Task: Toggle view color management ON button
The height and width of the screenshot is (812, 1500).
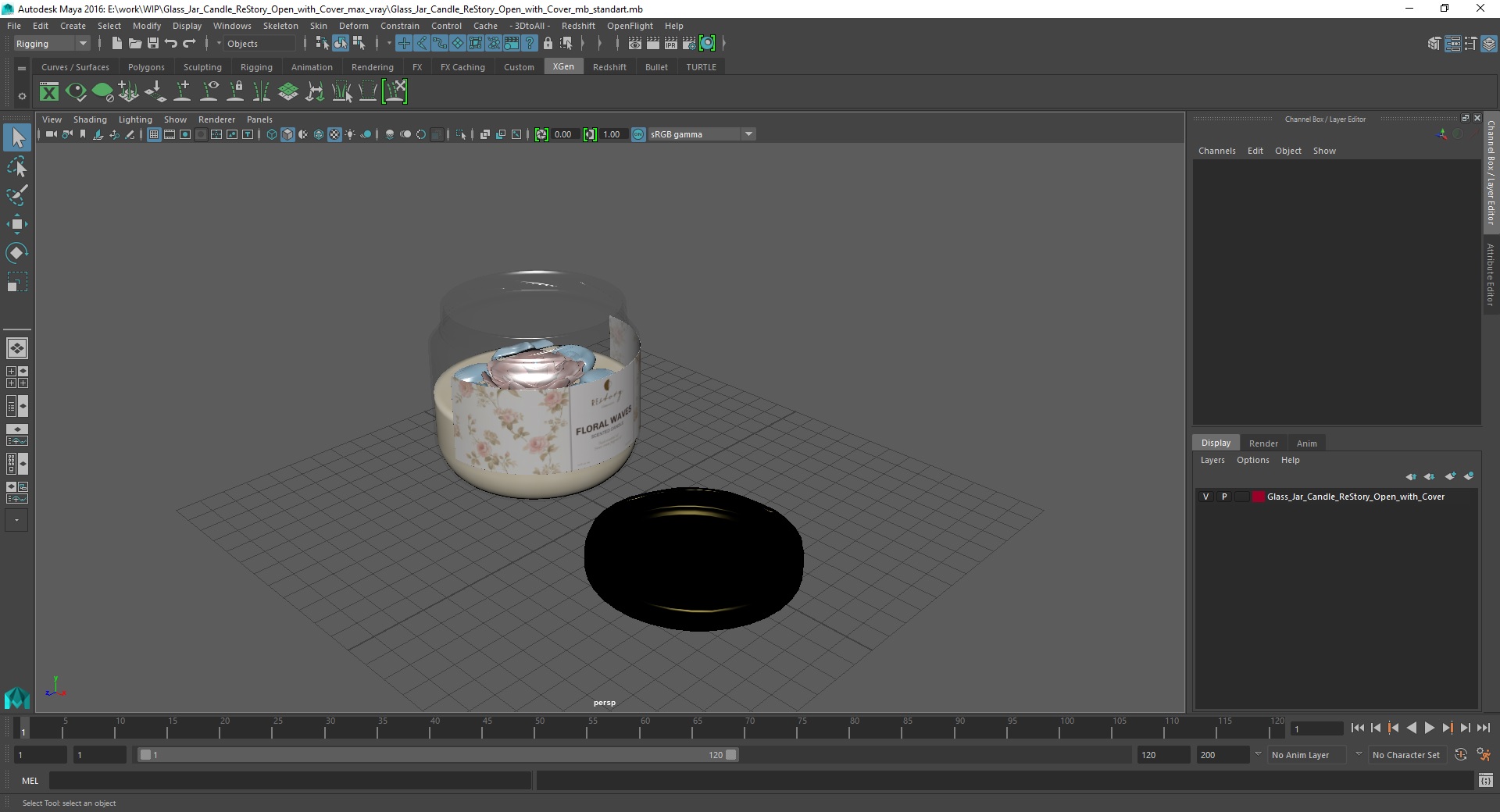Action: [638, 134]
